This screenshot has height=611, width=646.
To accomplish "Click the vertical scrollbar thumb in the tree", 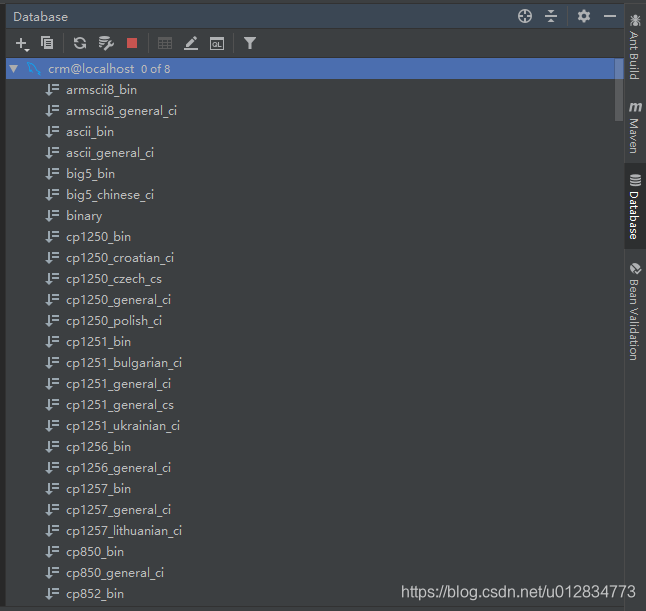I will (x=619, y=90).
